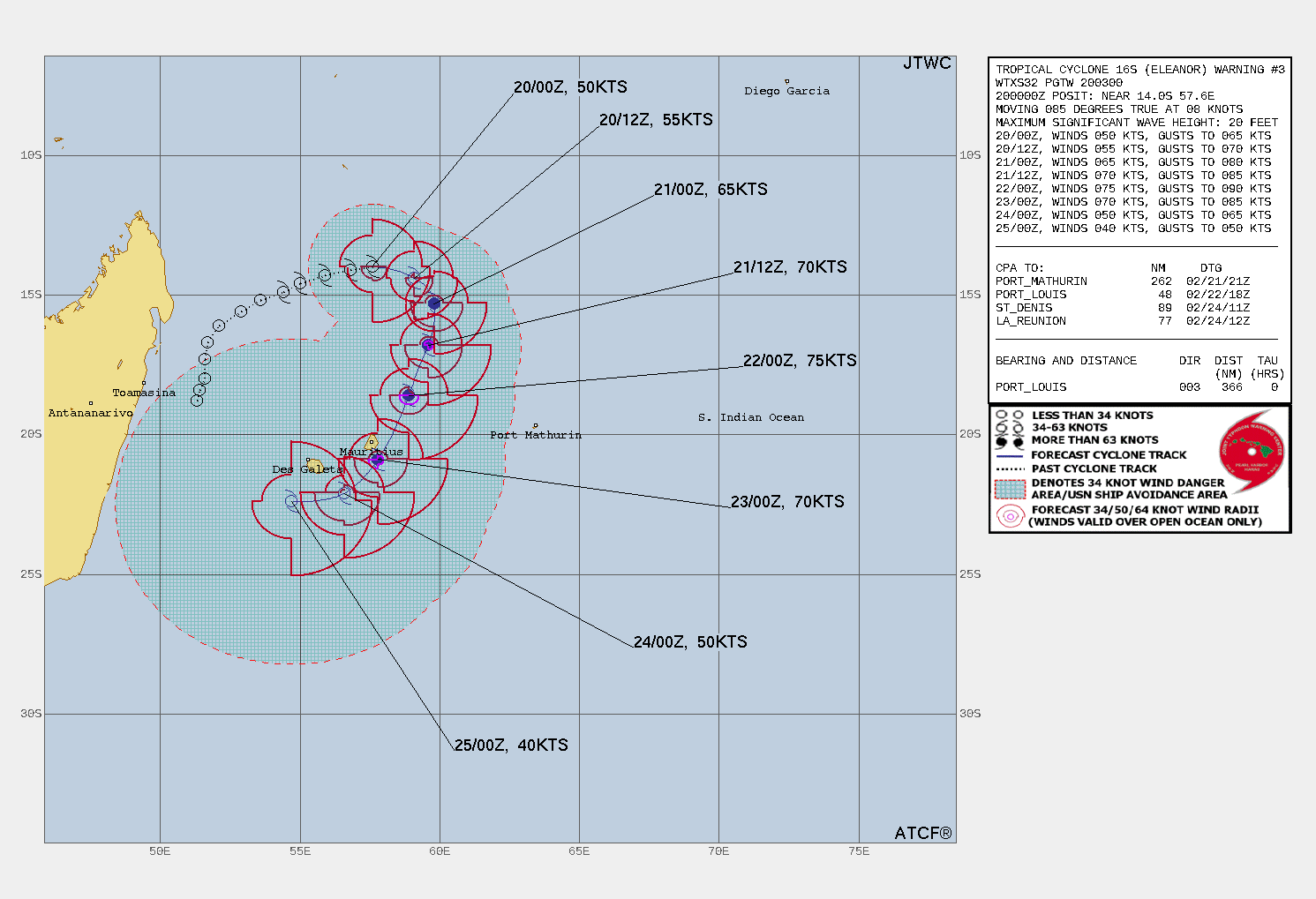Click the past cyclone track dotted legend line
This screenshot has height=899, width=1316.
[x=1009, y=468]
